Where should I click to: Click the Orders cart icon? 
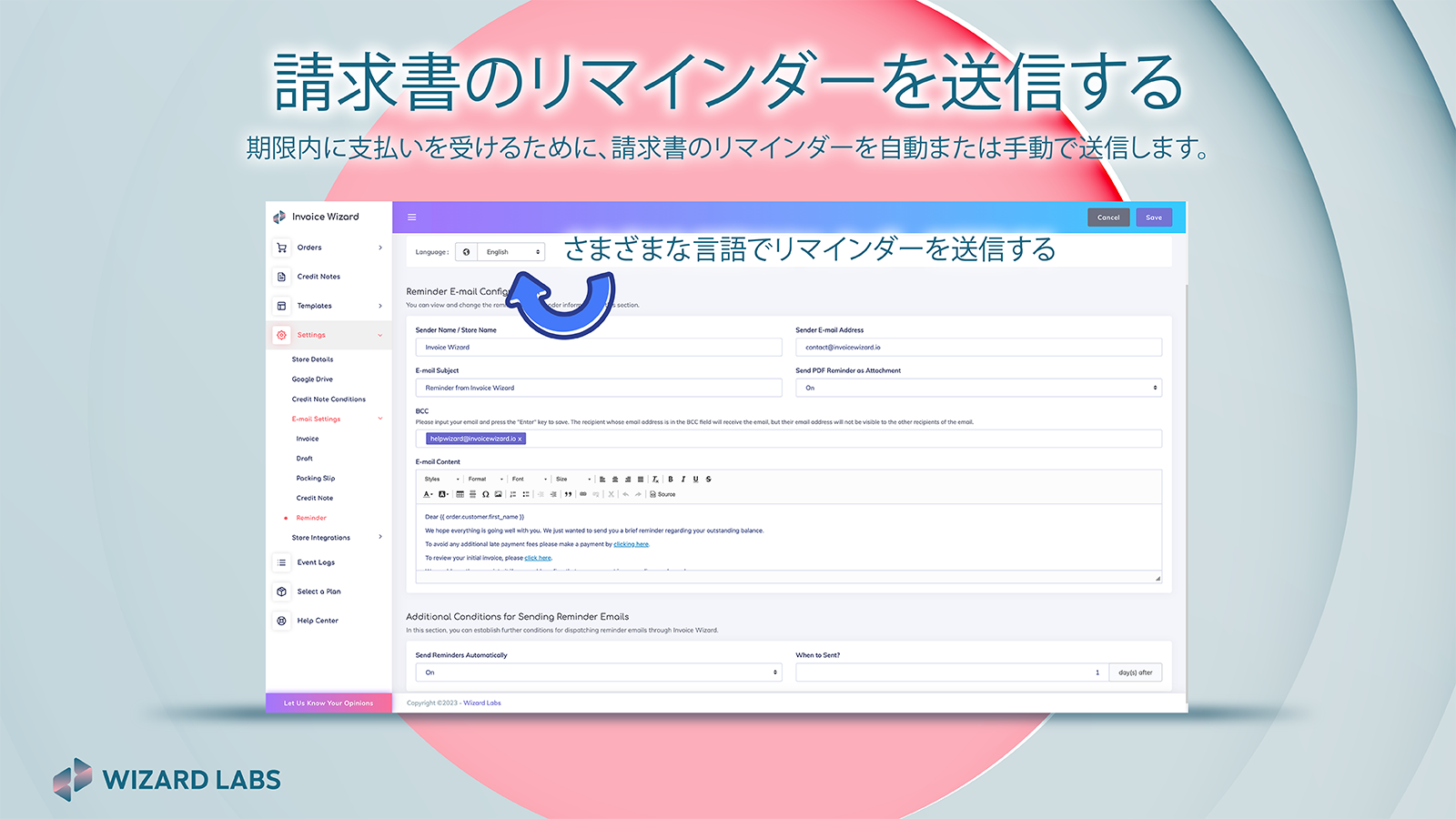click(281, 248)
